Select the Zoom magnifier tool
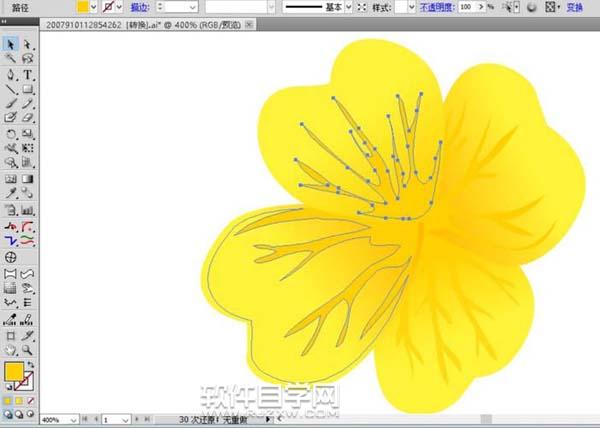 point(28,351)
